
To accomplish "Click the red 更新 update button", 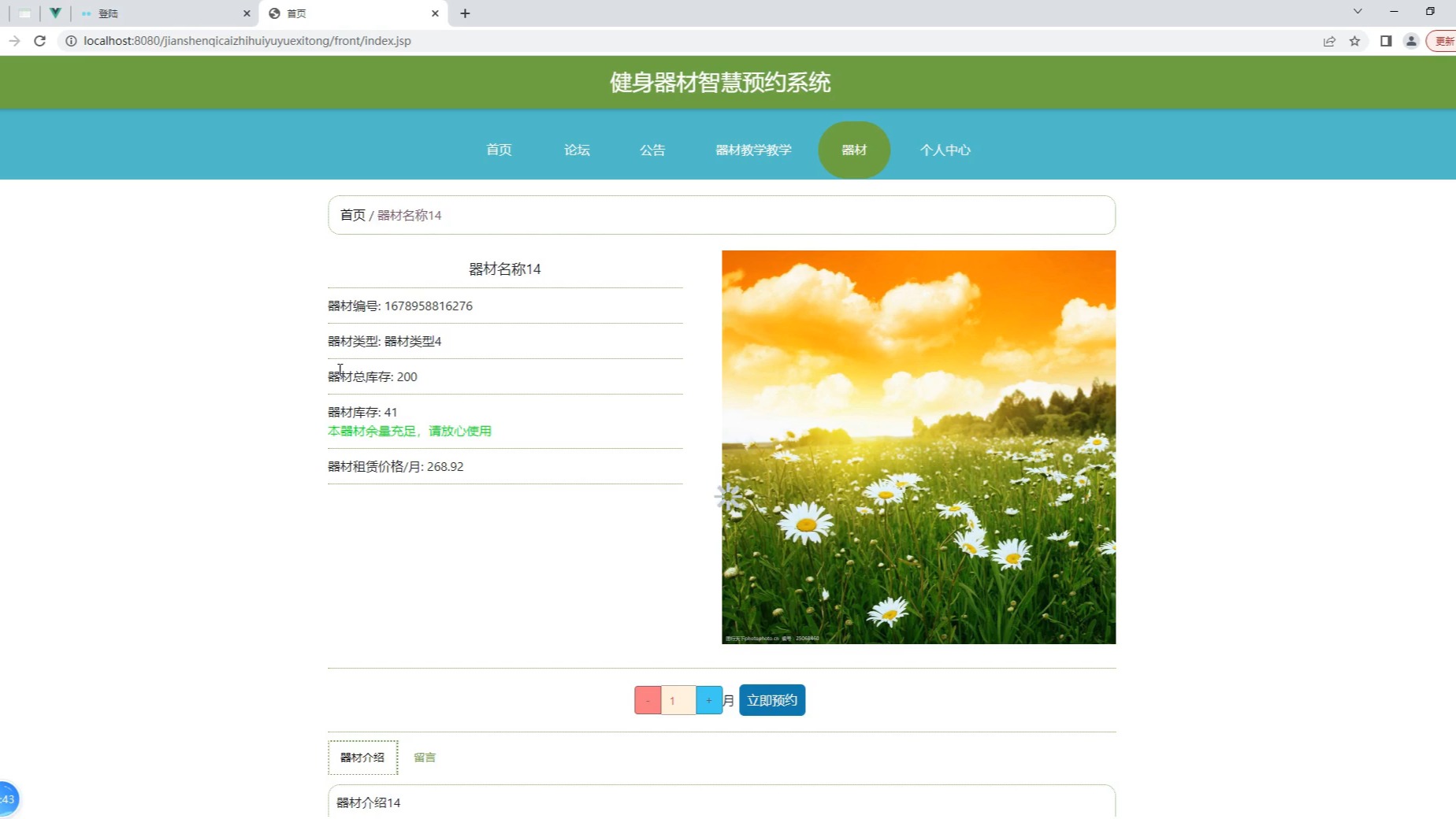I will (1443, 41).
